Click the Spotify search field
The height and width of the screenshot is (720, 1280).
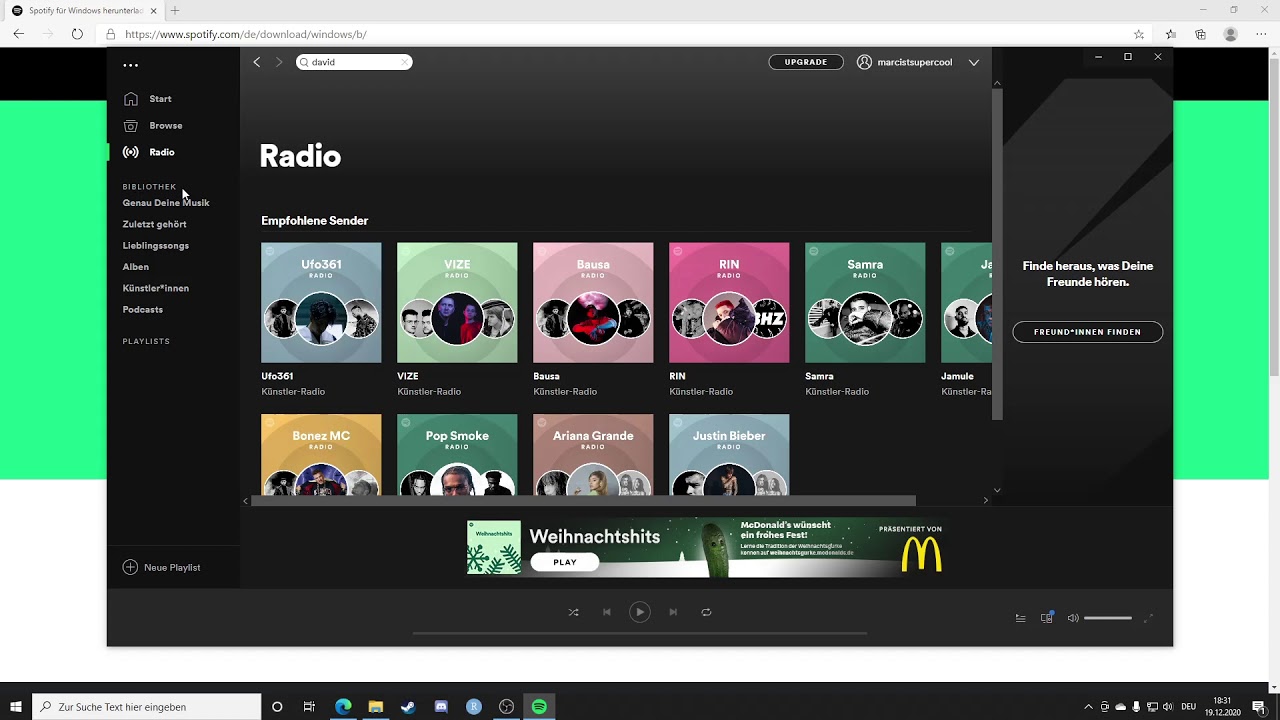click(353, 62)
